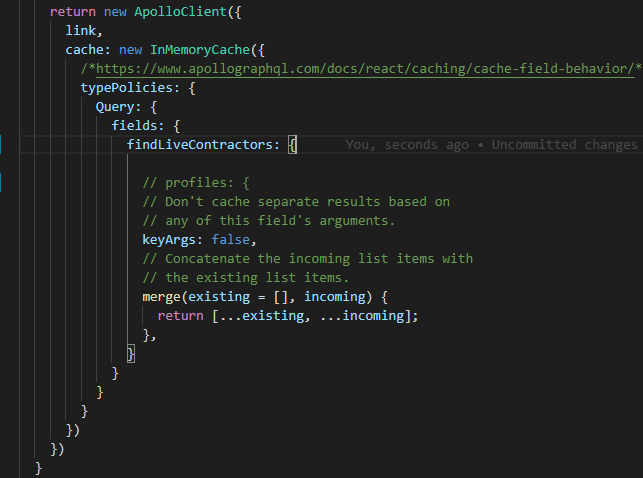
Task: Click the '// Concatenate the incoming list' comment
Action: click(308, 259)
